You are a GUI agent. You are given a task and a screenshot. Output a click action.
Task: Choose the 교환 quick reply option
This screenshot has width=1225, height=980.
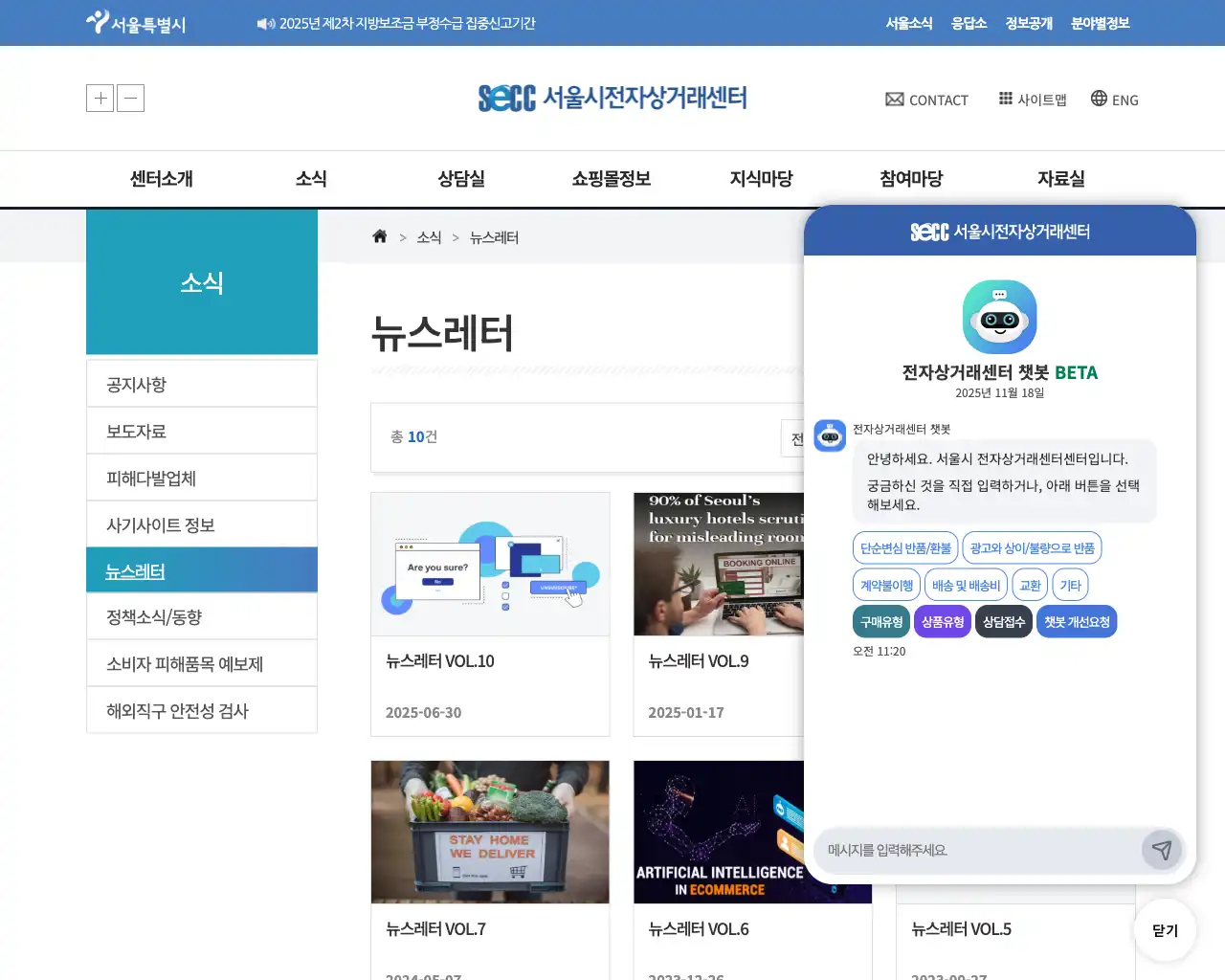tap(1029, 584)
